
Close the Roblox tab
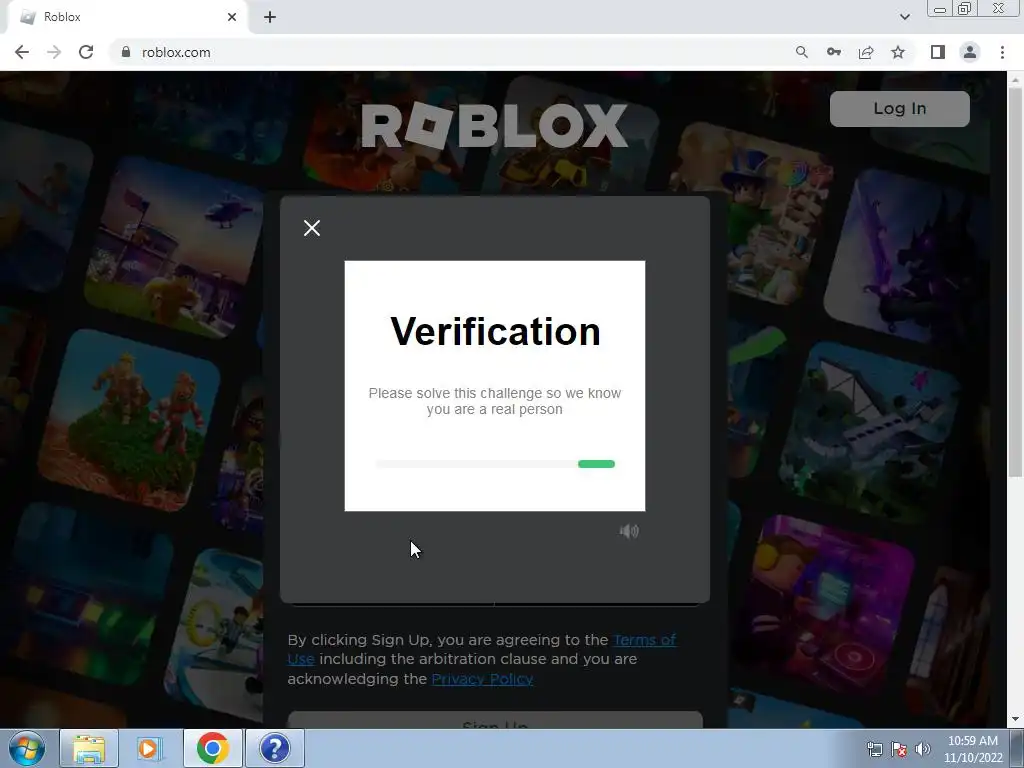tap(232, 17)
